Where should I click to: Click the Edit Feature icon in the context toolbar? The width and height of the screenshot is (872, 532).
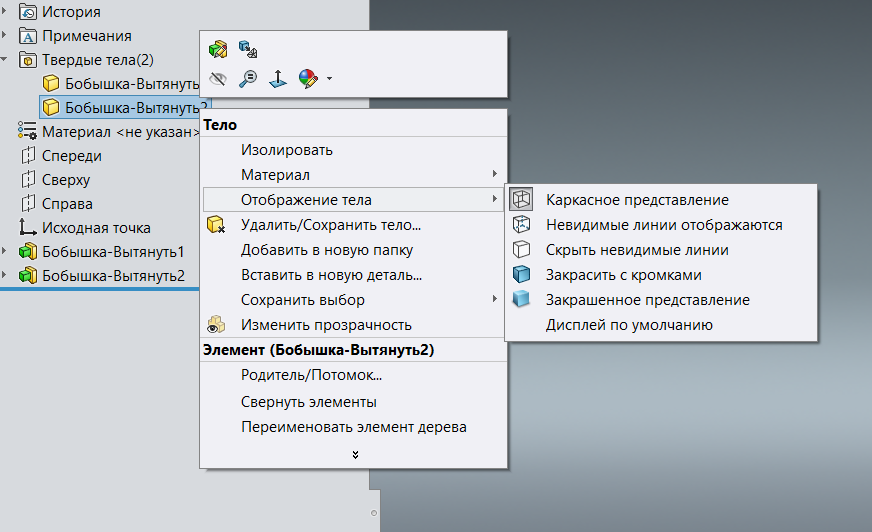(218, 48)
